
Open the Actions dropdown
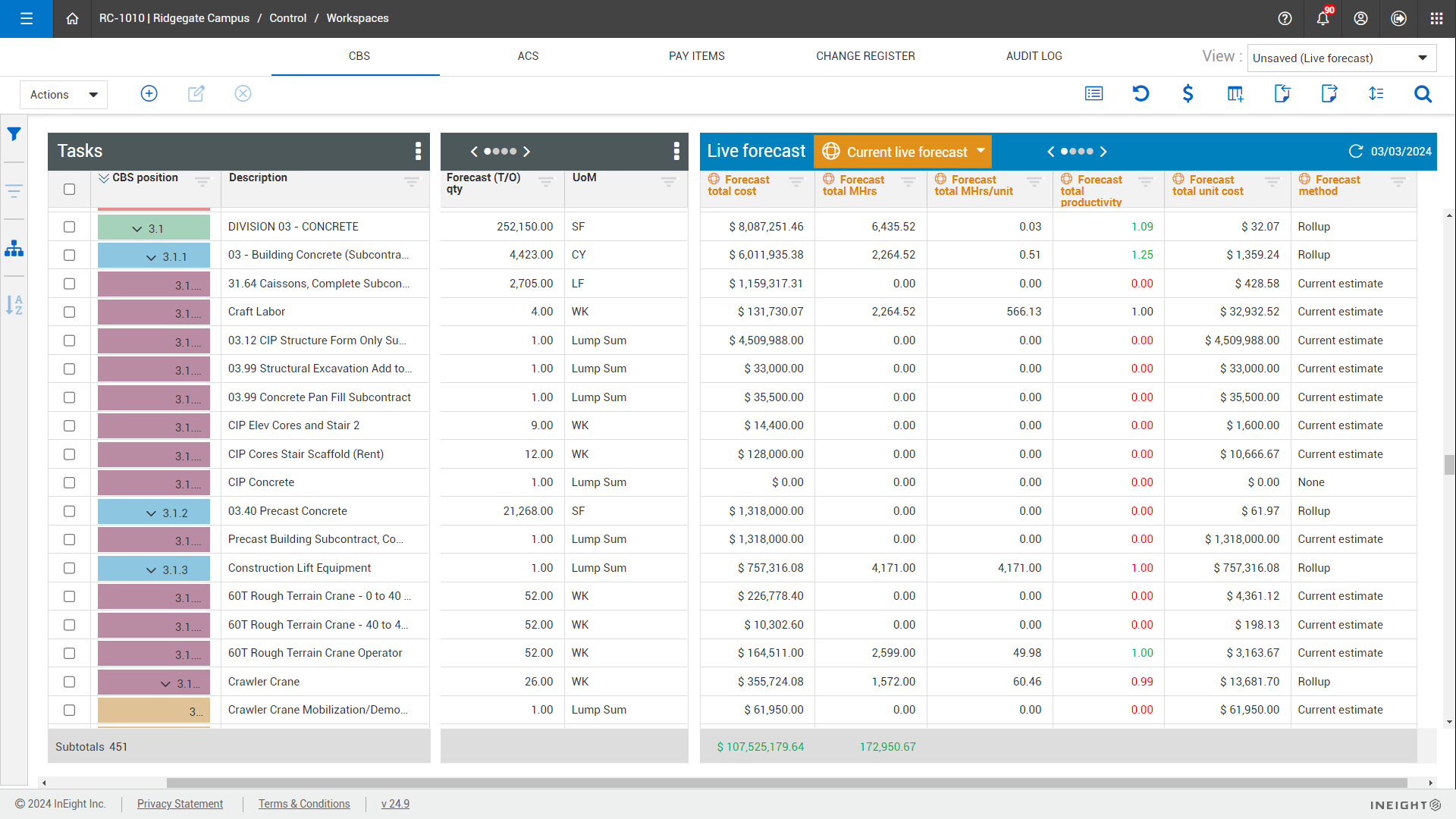coord(63,94)
